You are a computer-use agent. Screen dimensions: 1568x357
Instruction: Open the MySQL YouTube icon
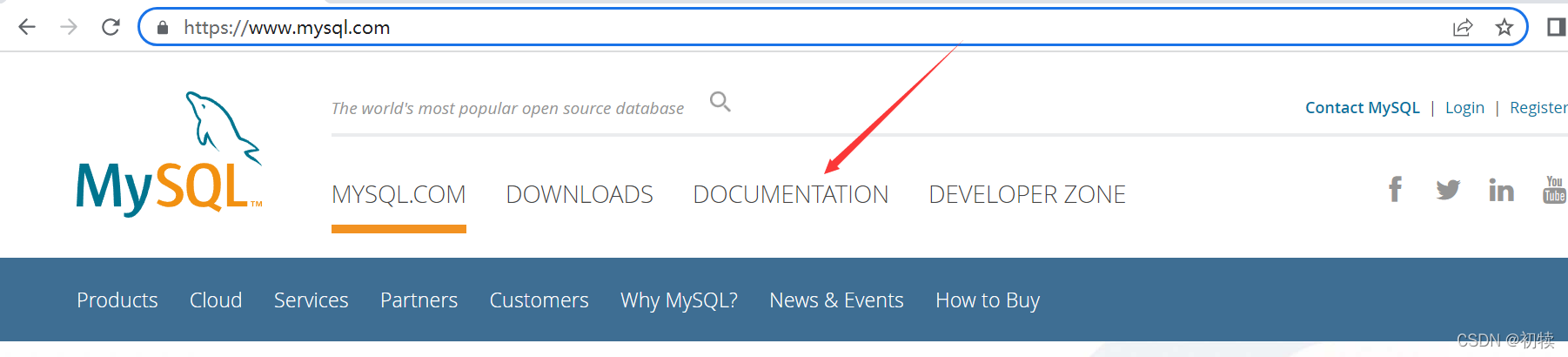click(1554, 189)
